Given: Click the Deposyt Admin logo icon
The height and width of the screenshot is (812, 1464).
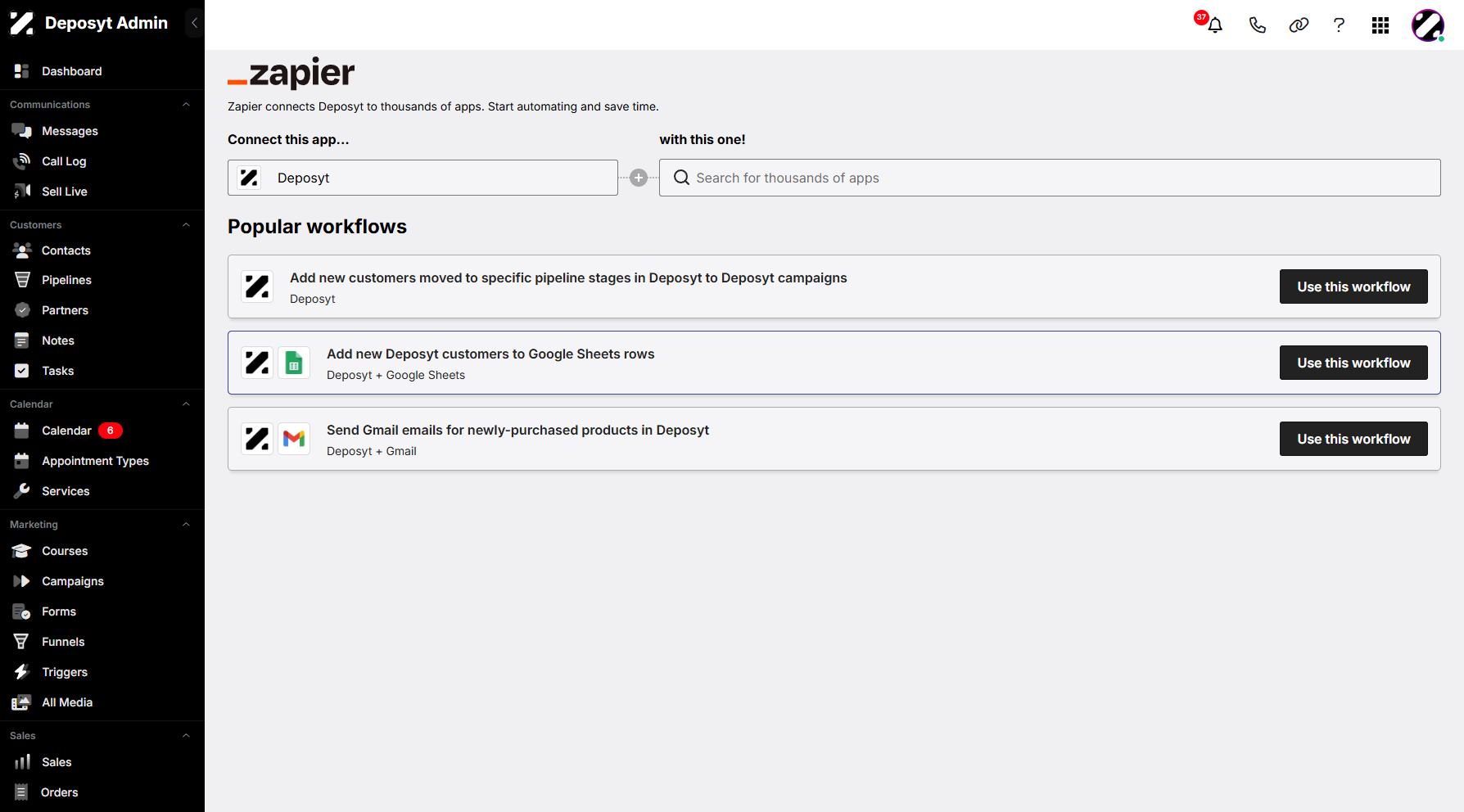Looking at the screenshot, I should pyautogui.click(x=22, y=23).
